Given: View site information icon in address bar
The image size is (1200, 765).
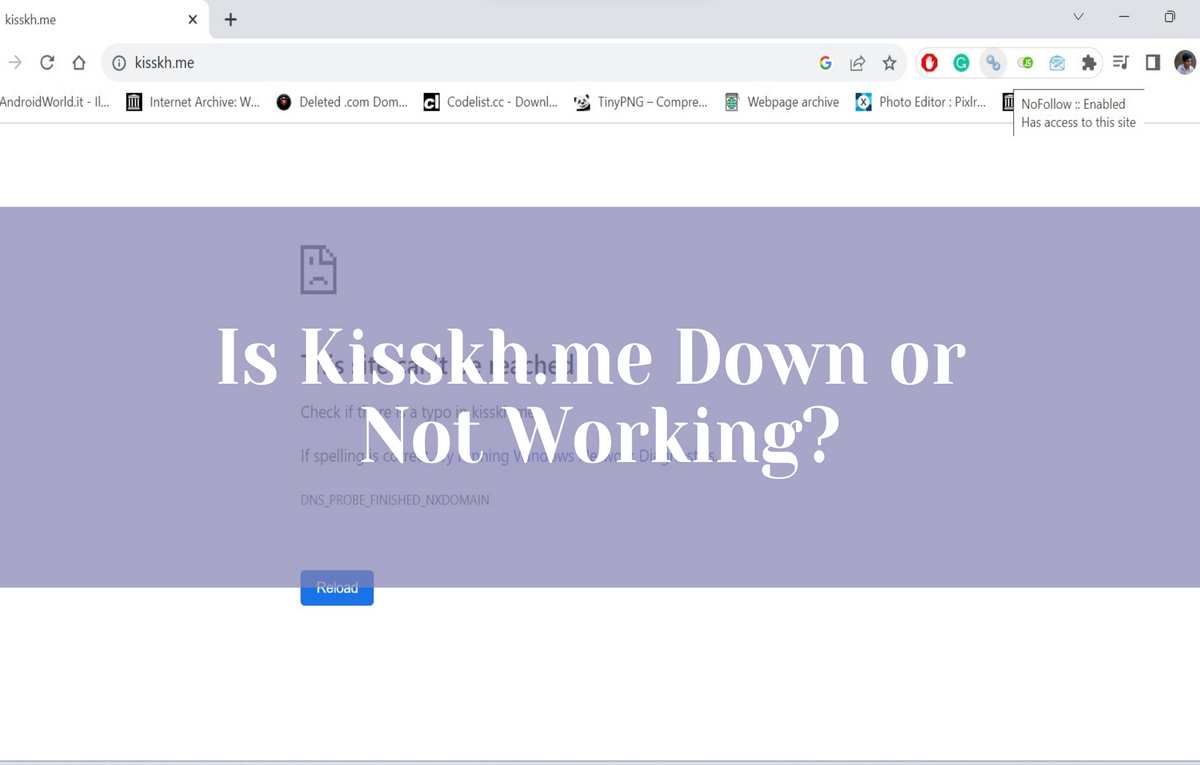Looking at the screenshot, I should tap(119, 63).
